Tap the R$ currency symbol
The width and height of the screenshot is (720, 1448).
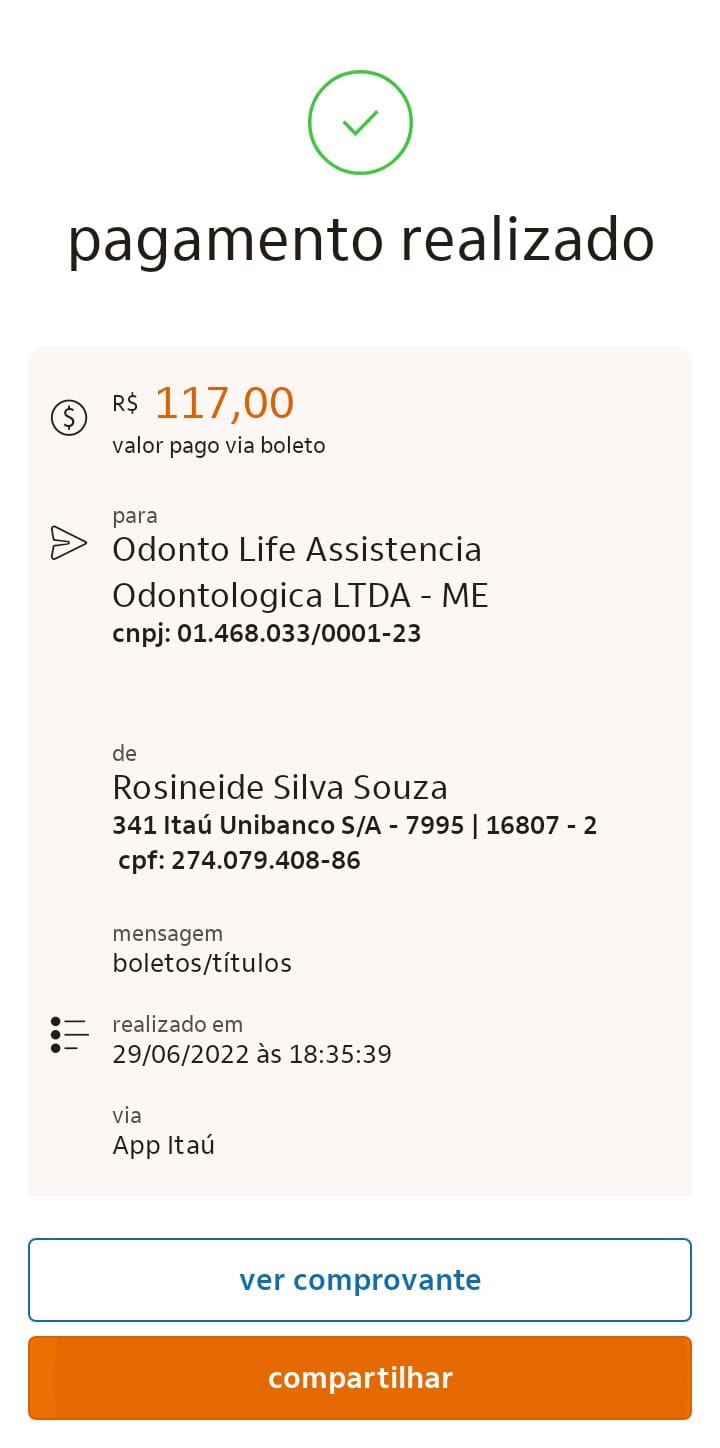(126, 404)
